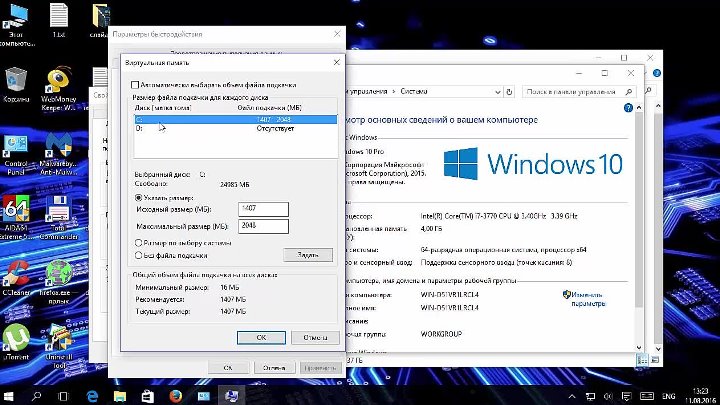Open the network icon in system tray
Viewport: 720px width, 405px height.
[x=591, y=396]
